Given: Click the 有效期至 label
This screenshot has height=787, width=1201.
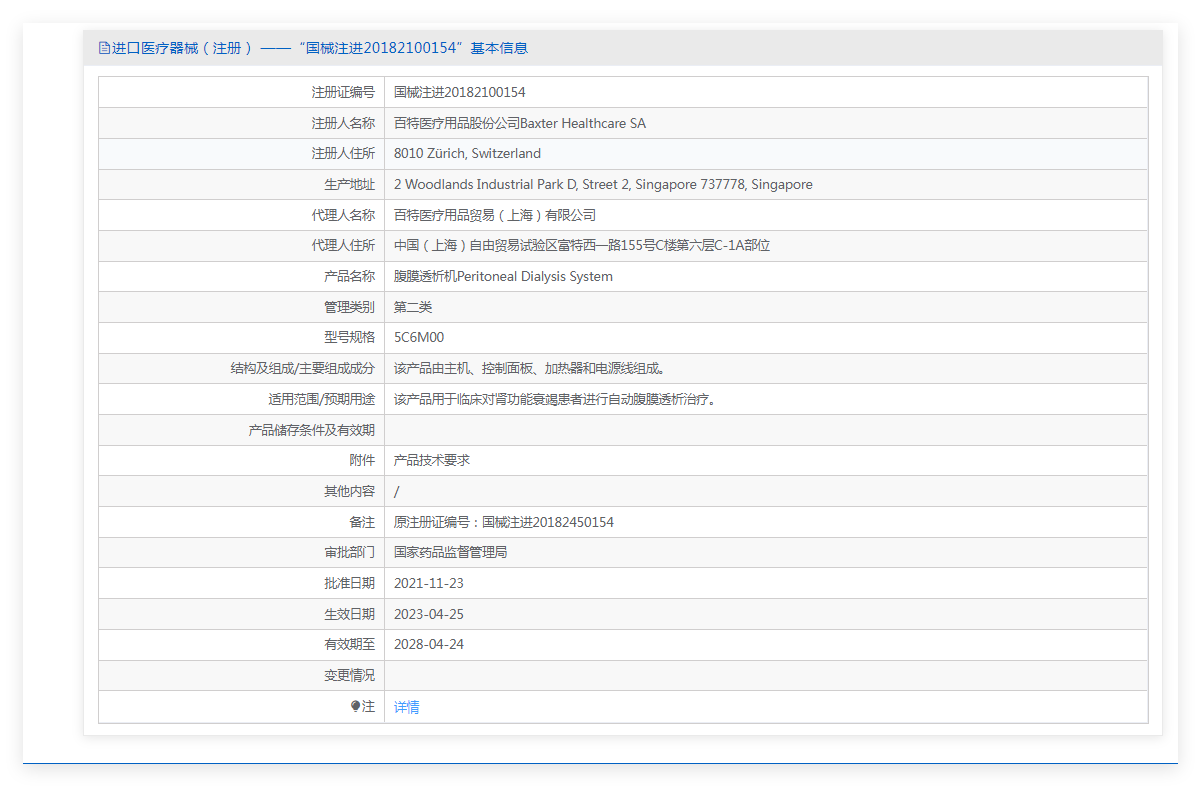Looking at the screenshot, I should [350, 644].
